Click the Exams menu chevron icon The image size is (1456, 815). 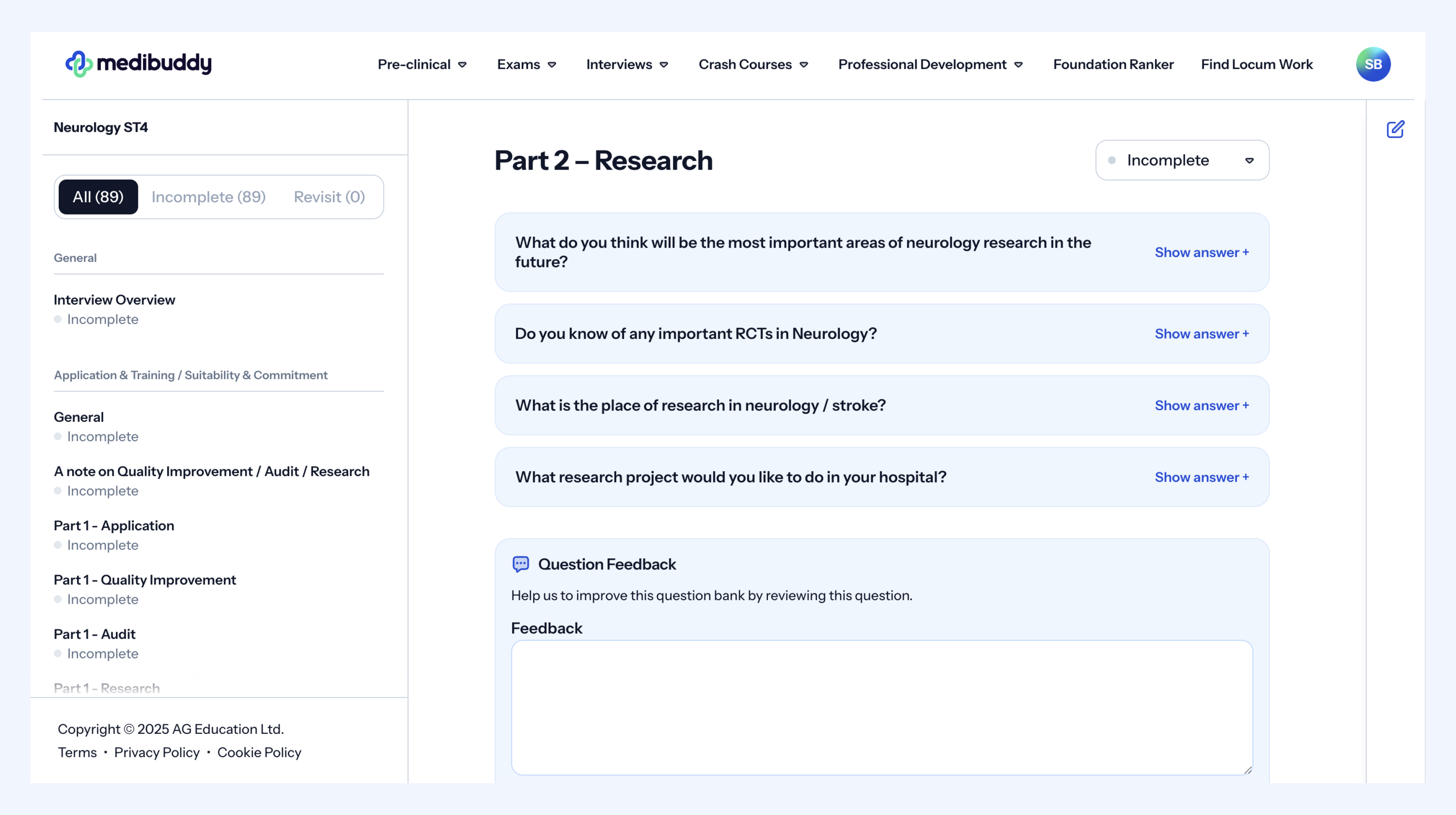click(552, 65)
